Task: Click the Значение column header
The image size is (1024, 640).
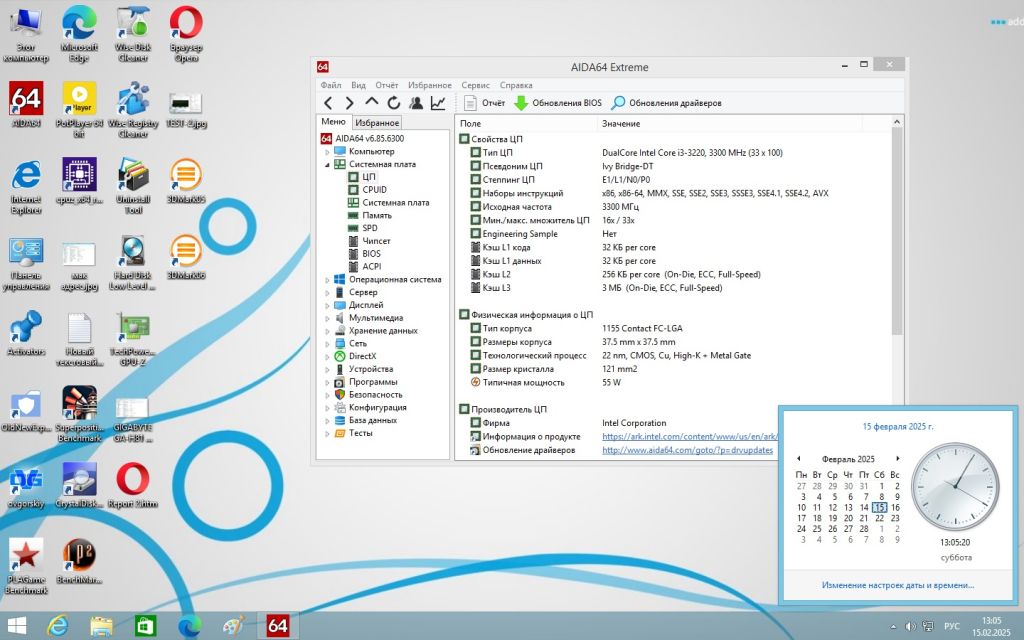Action: click(x=729, y=123)
